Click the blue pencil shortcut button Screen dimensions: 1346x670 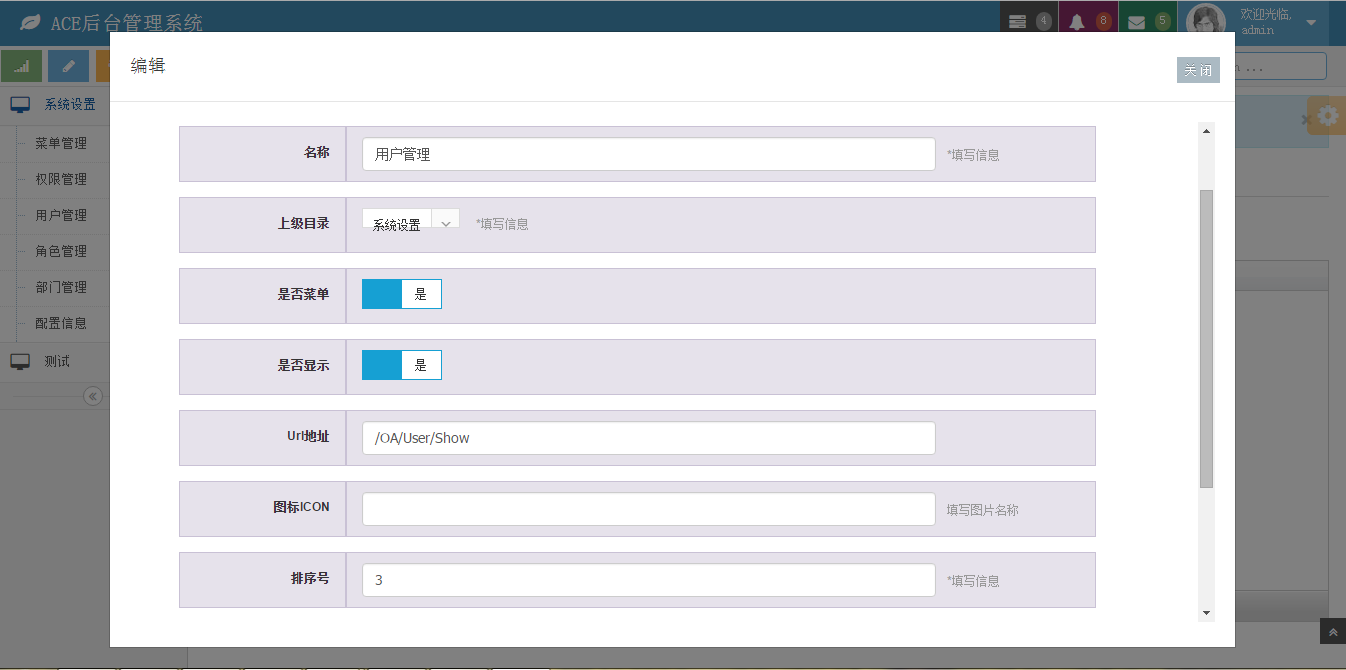pos(68,66)
